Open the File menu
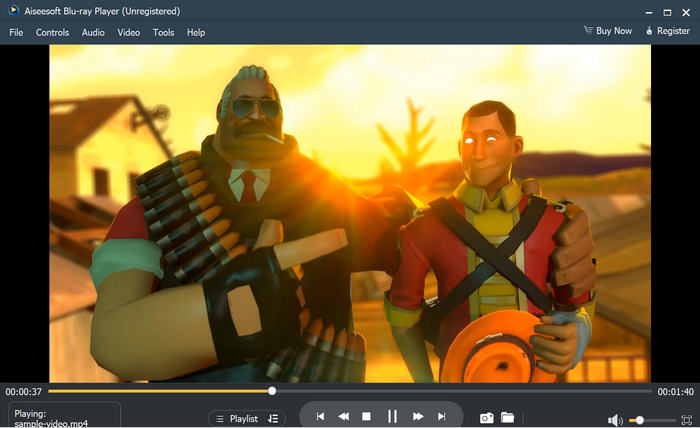 point(16,32)
